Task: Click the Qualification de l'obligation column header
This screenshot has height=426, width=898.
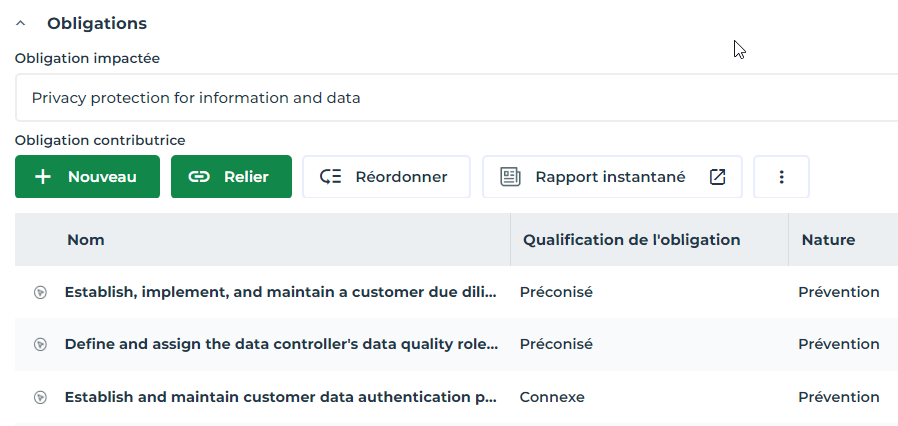Action: (x=632, y=240)
